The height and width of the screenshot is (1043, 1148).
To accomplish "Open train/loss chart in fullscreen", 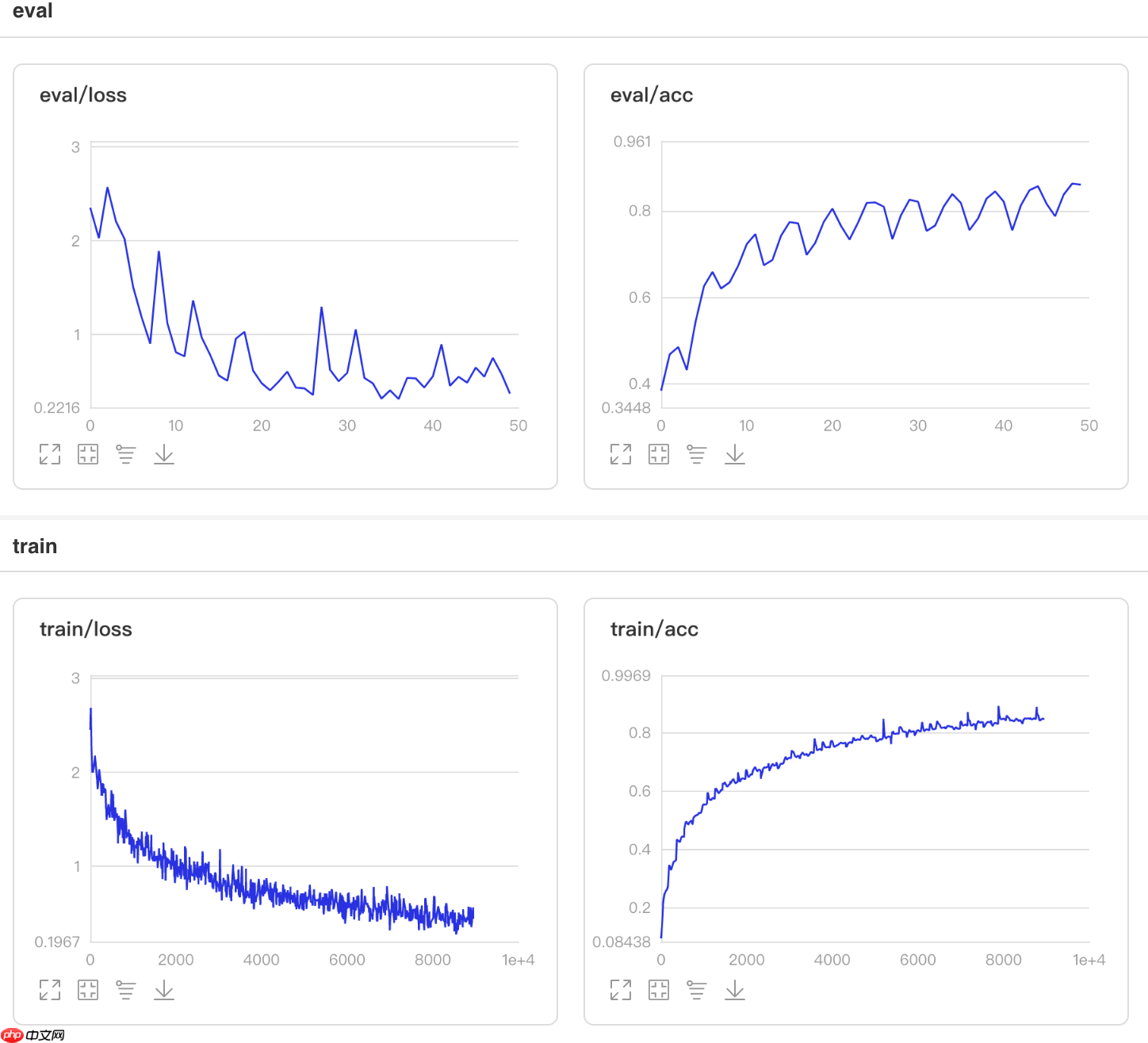I will point(50,989).
